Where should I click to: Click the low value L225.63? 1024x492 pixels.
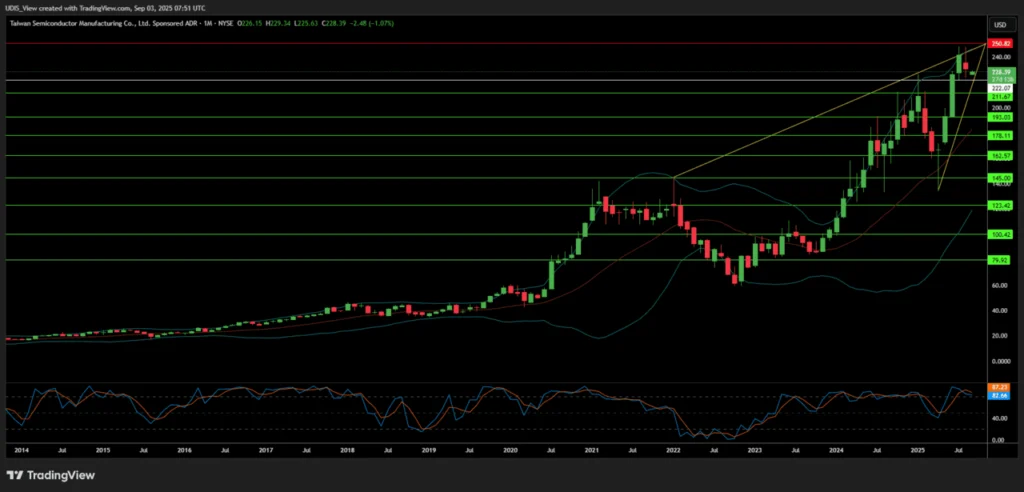coord(304,24)
